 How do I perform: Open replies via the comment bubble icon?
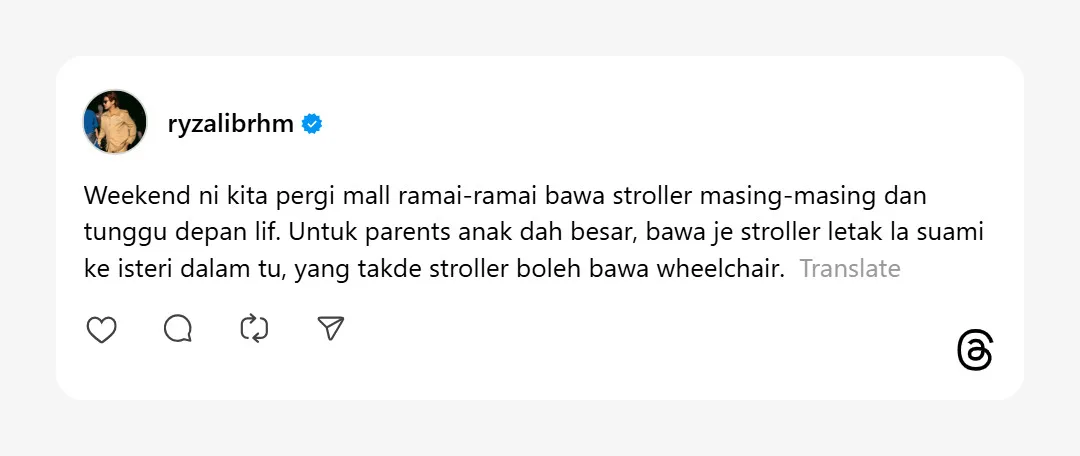click(x=178, y=329)
